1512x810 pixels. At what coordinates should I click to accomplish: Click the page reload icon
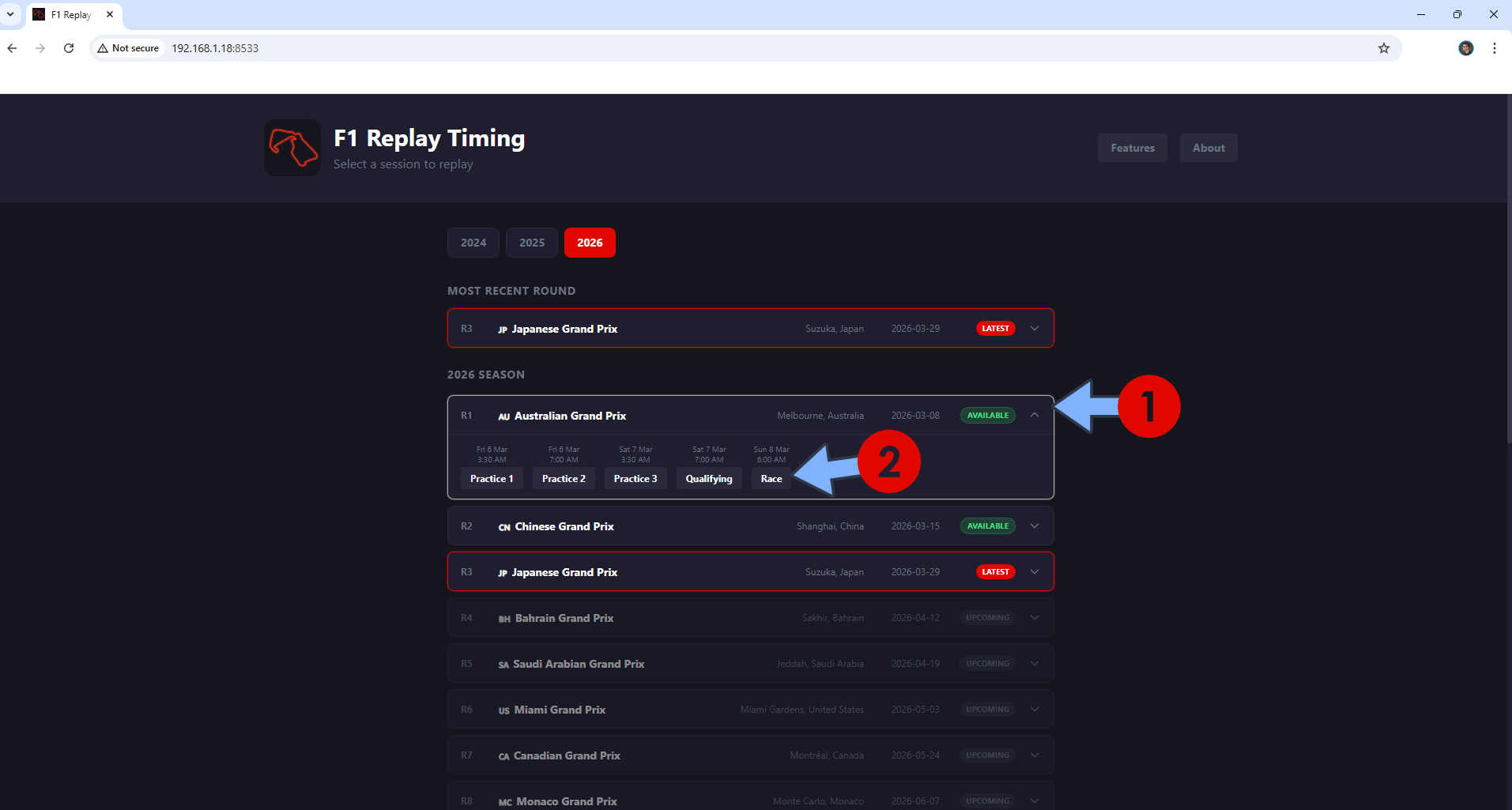(x=69, y=48)
